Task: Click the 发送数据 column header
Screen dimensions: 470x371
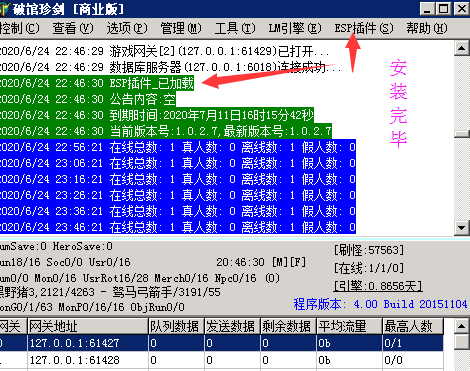Action: [232, 326]
